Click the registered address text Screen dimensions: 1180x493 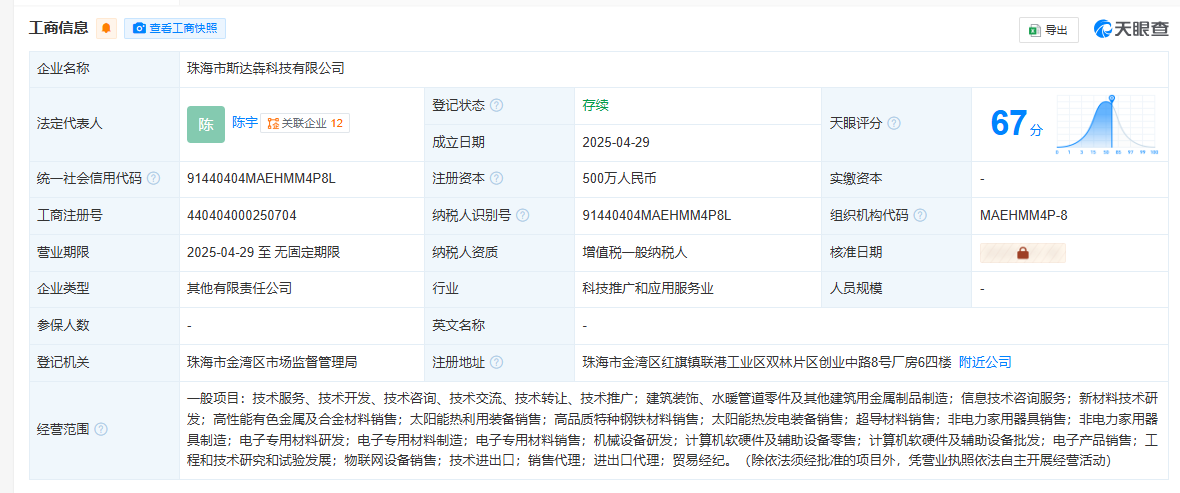(x=767, y=362)
